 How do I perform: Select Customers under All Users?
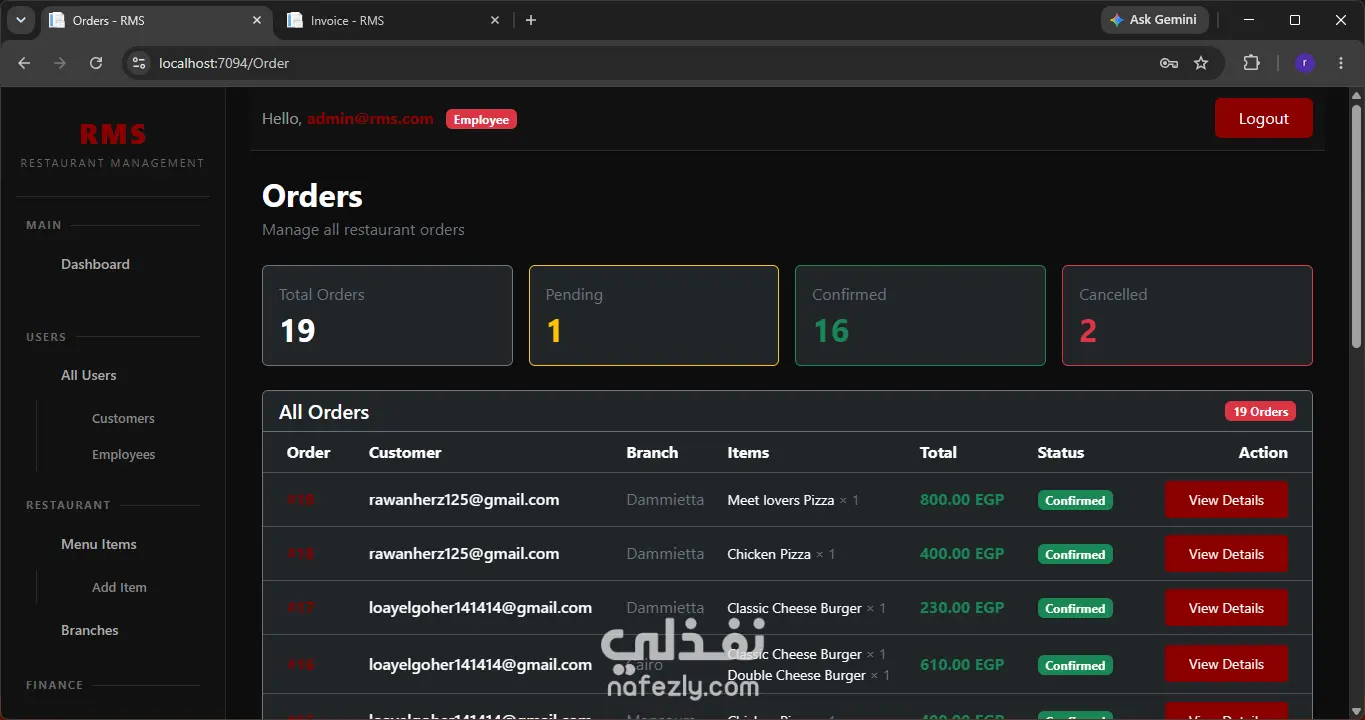click(x=123, y=418)
